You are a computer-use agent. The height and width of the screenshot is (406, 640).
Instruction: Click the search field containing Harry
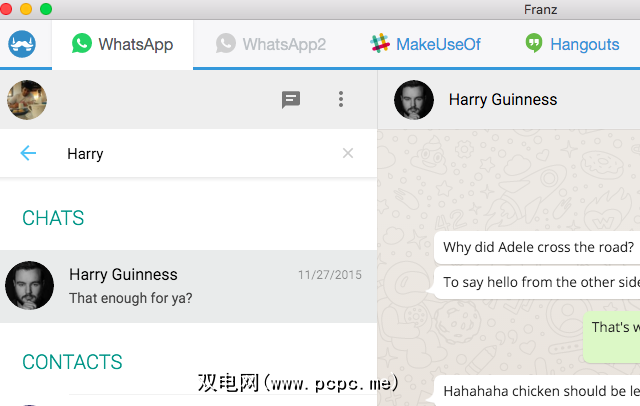coord(189,153)
